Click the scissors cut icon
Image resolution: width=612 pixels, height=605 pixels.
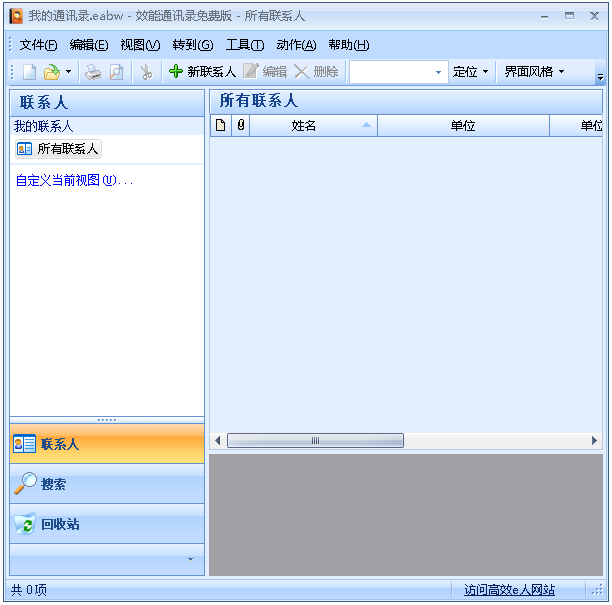(146, 72)
